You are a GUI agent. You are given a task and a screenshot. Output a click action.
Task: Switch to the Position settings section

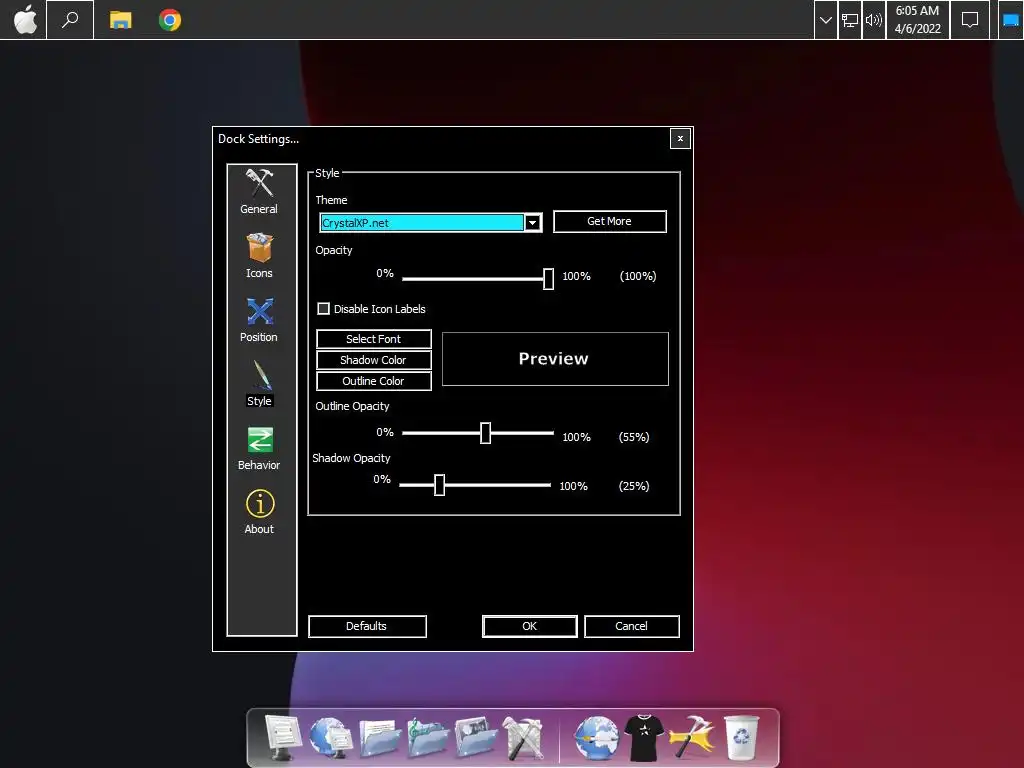click(259, 320)
